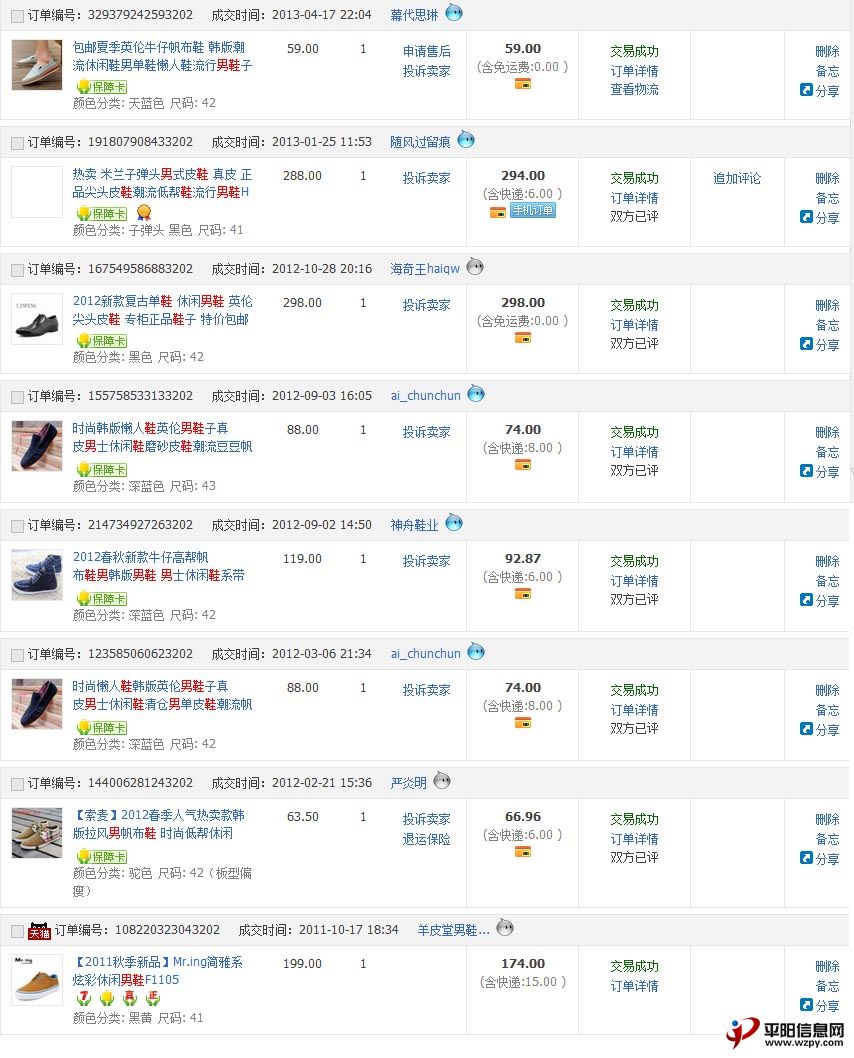
Task: Click 退运保险 on the 索麦 canvas shoe order
Action: 426,839
